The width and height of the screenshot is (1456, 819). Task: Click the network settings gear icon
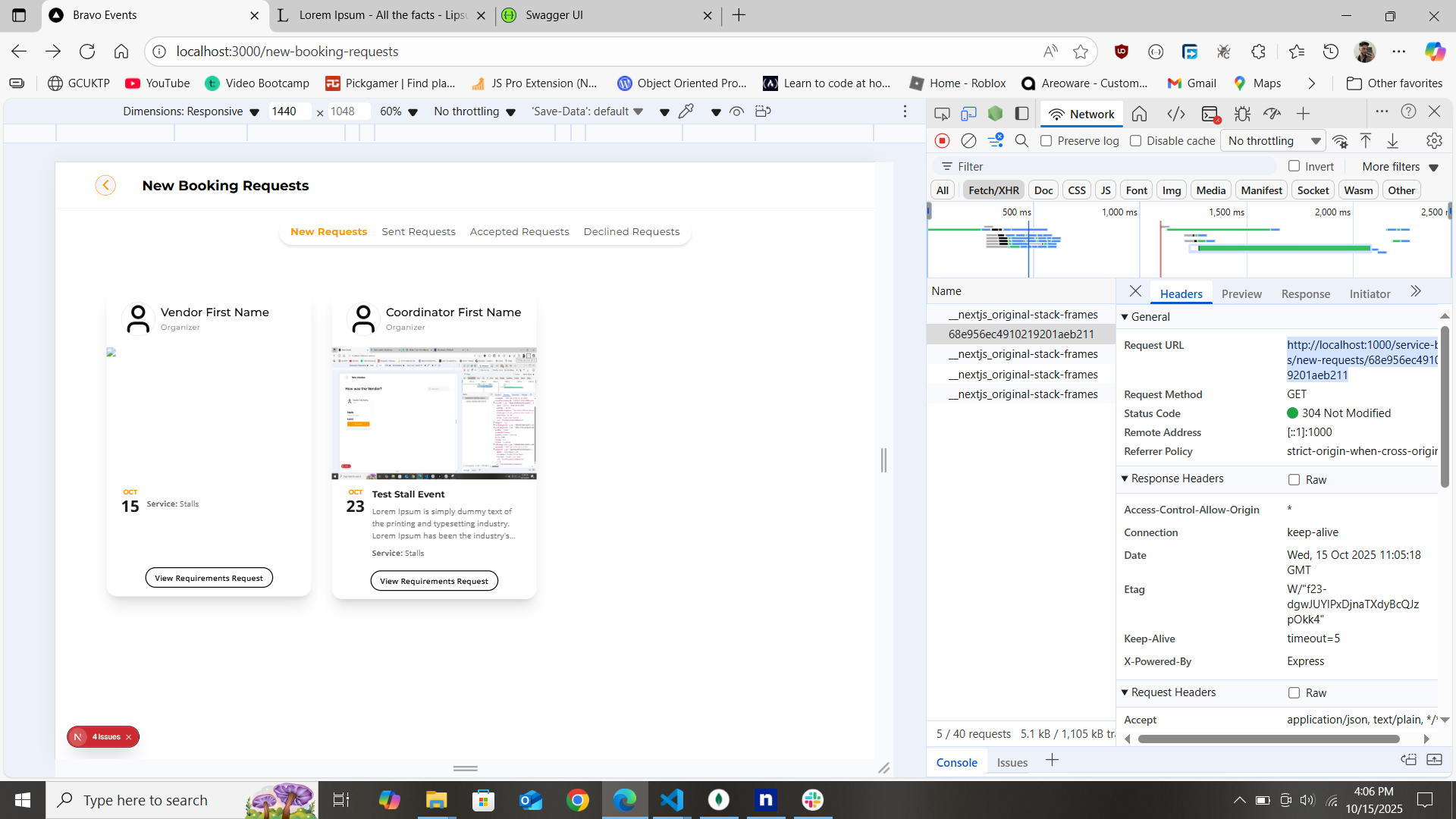pyautogui.click(x=1433, y=141)
